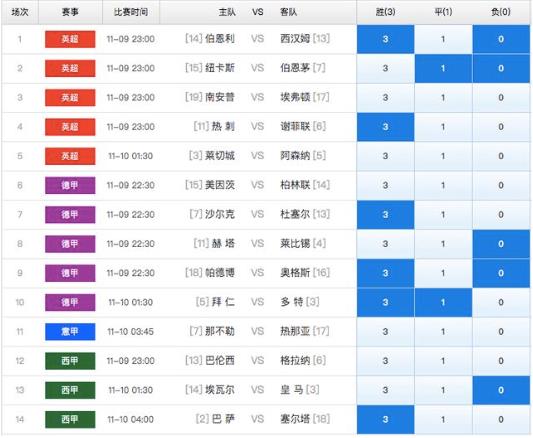Toggle loss (0) for 帕德博 vs 奥格斯
The width and height of the screenshot is (533, 438).
click(501, 273)
